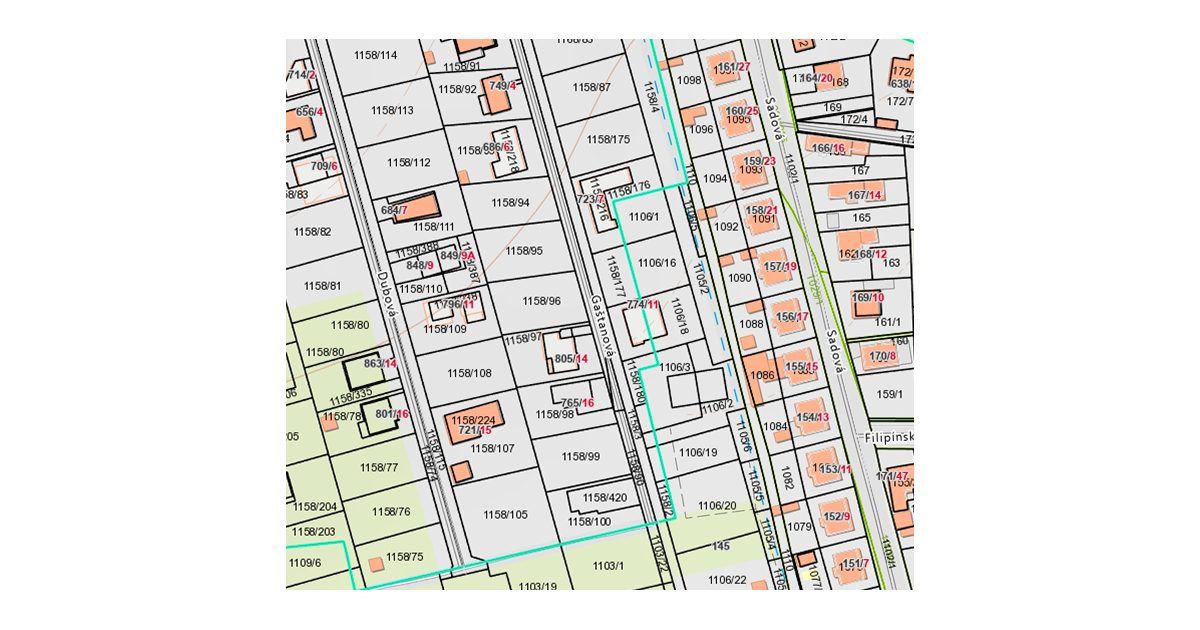Click parcel 1158/105
The height and width of the screenshot is (630, 1200).
[x=505, y=515]
